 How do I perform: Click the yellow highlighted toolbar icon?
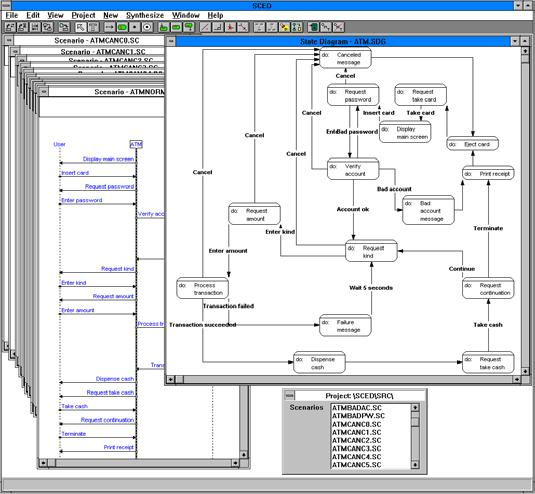pos(285,27)
